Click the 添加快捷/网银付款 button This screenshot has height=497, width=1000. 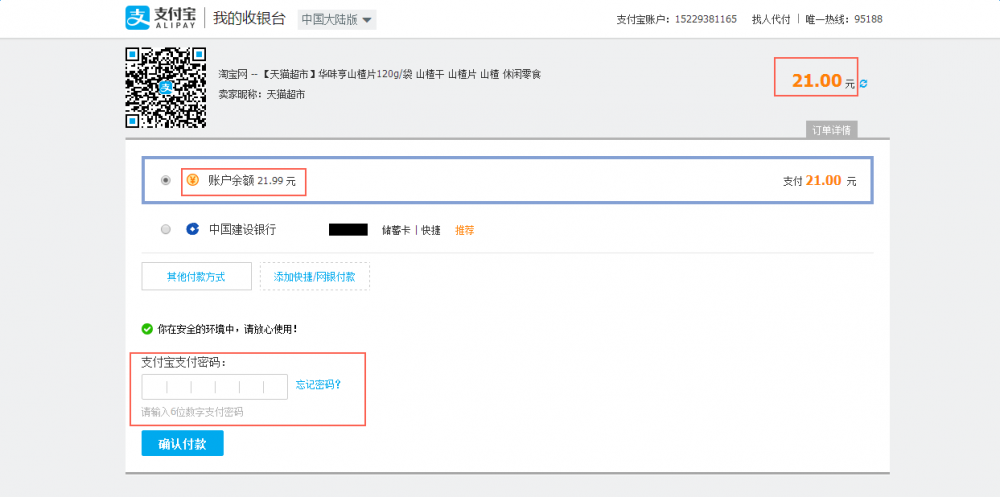click(x=314, y=276)
